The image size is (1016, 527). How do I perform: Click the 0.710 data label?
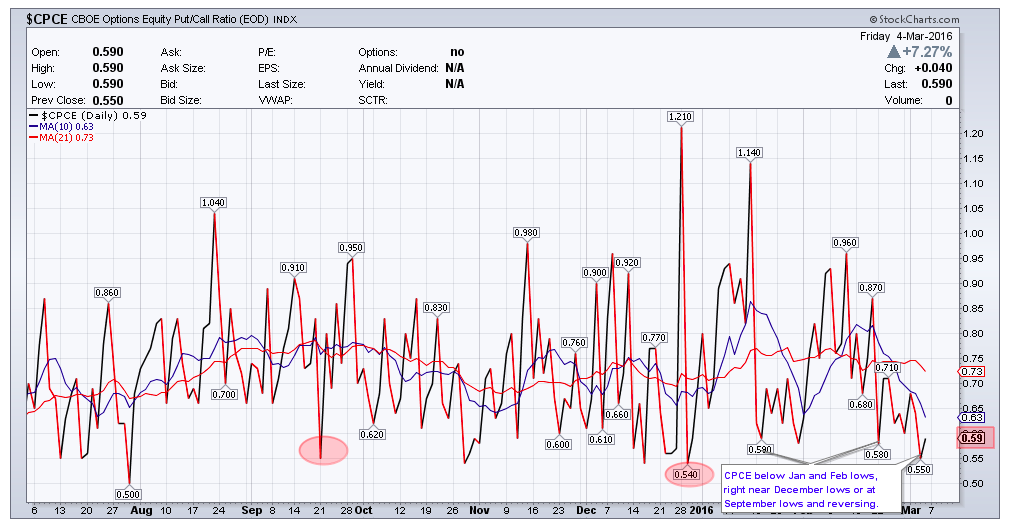[x=887, y=368]
